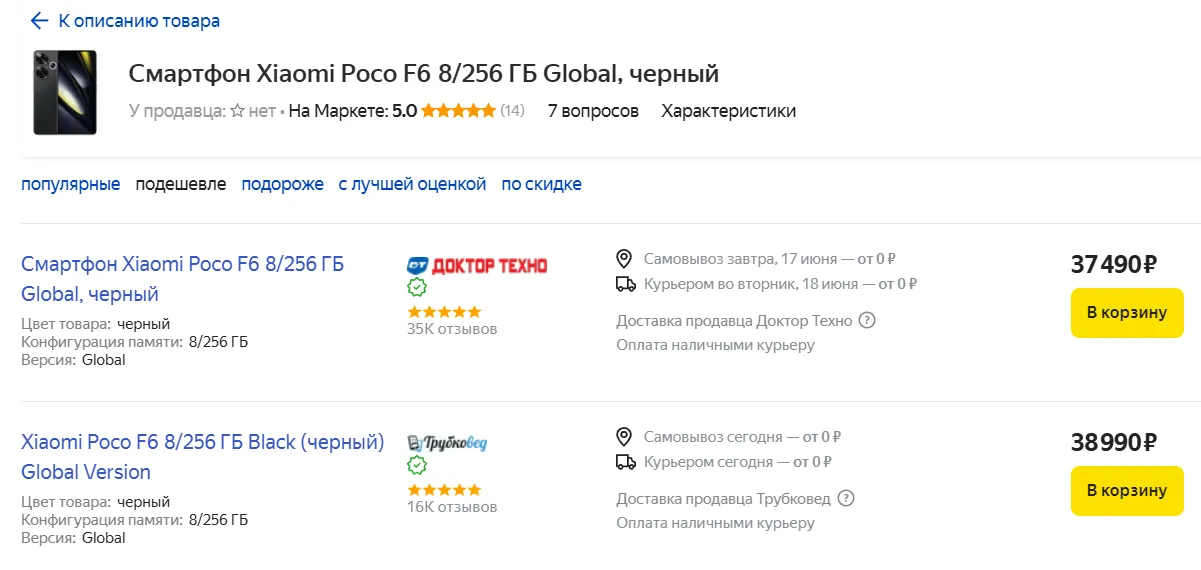Viewport: 1201px width, 570px height.
Task: Sort offers by подороже
Action: pyautogui.click(x=282, y=184)
